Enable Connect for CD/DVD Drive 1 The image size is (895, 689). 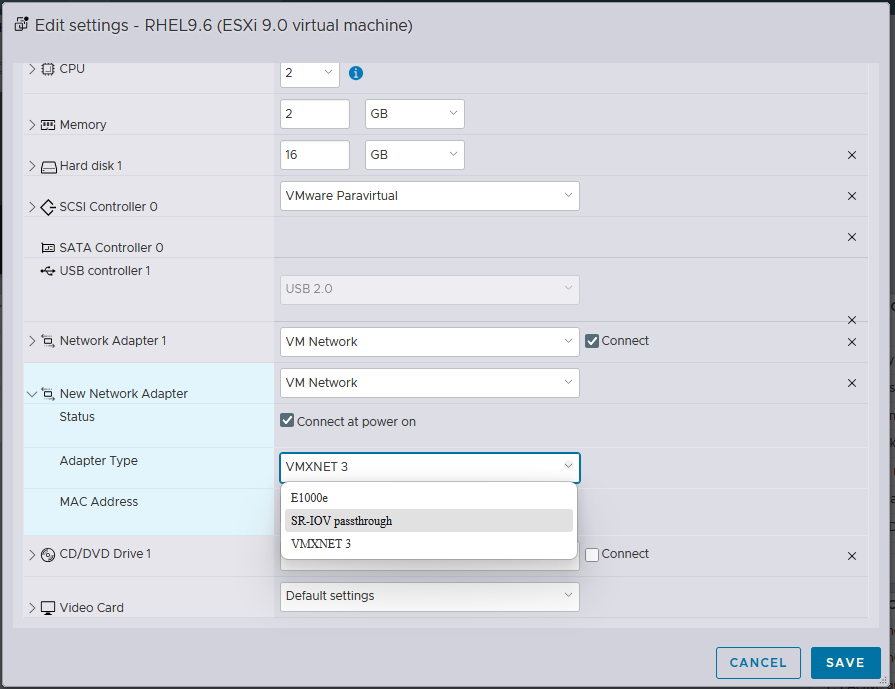point(592,554)
